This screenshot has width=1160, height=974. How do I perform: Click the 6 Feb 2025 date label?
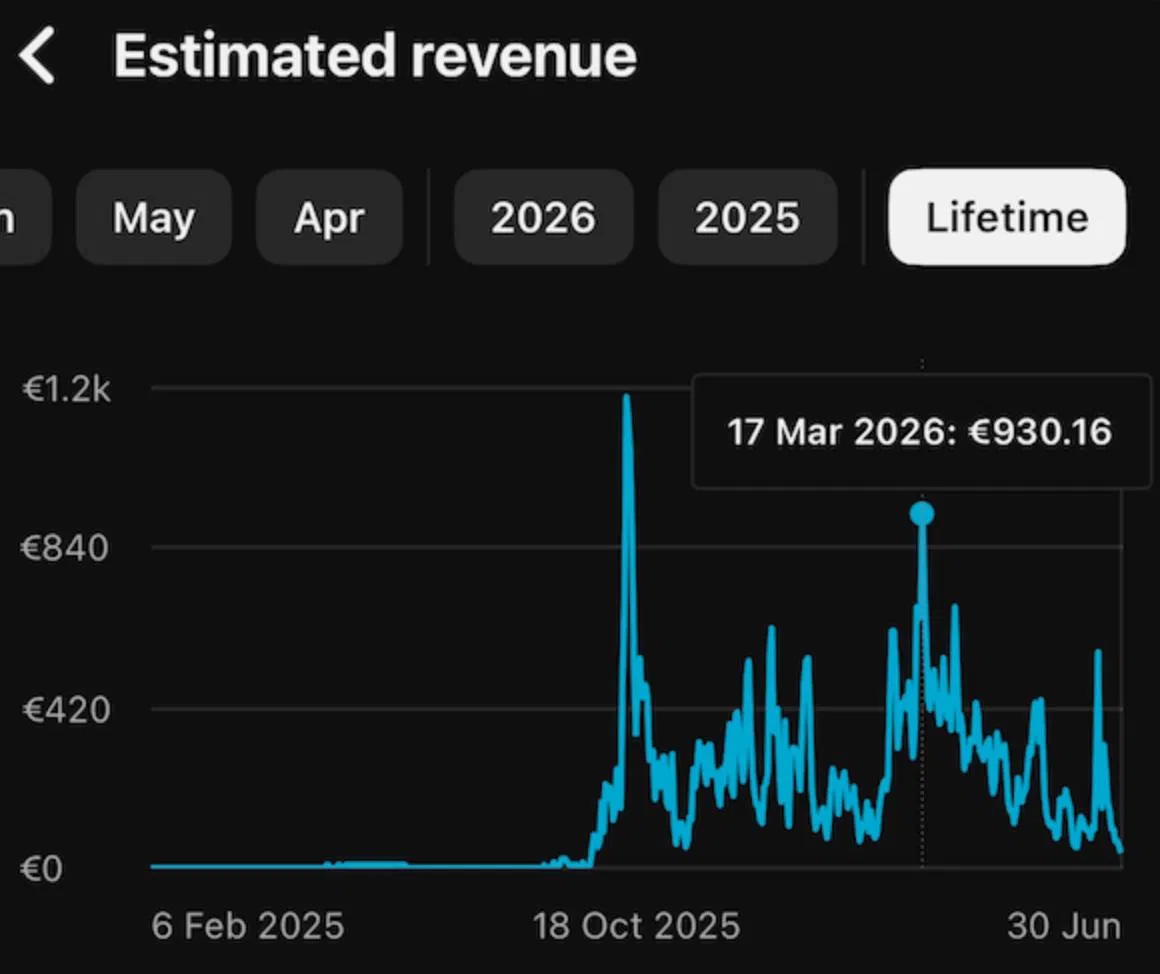[248, 926]
